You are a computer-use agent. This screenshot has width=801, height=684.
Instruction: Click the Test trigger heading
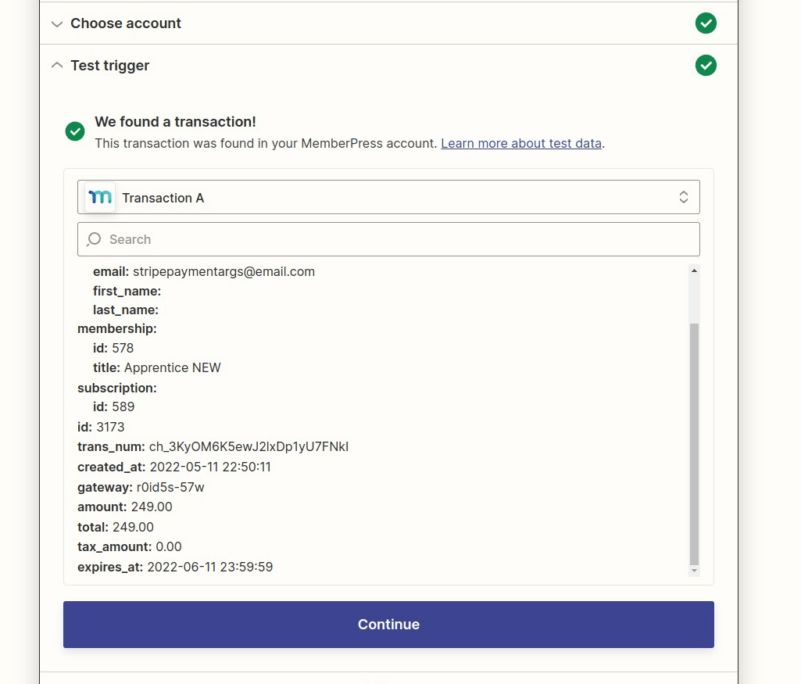[110, 66]
